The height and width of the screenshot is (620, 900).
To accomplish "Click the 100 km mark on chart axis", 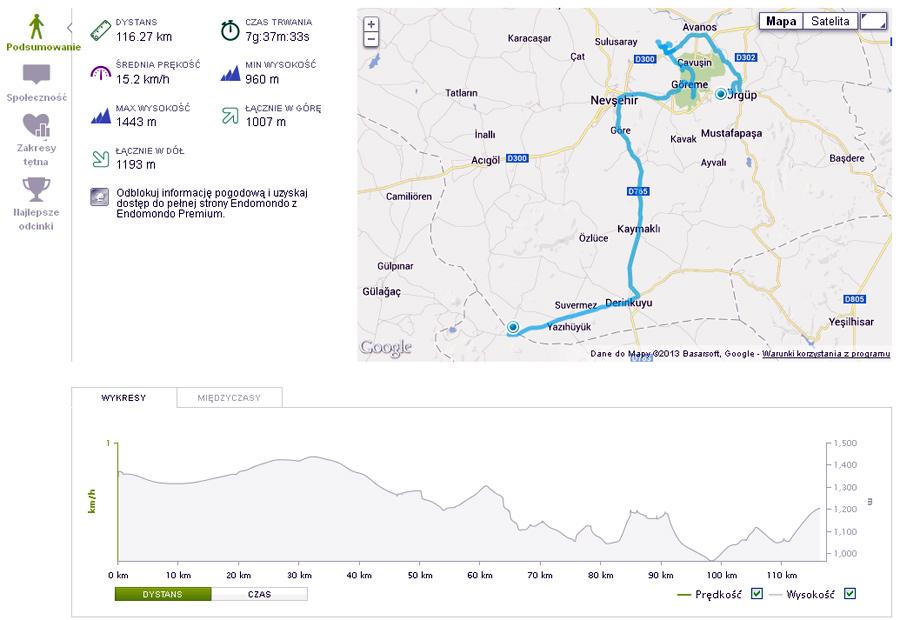I will point(721,575).
